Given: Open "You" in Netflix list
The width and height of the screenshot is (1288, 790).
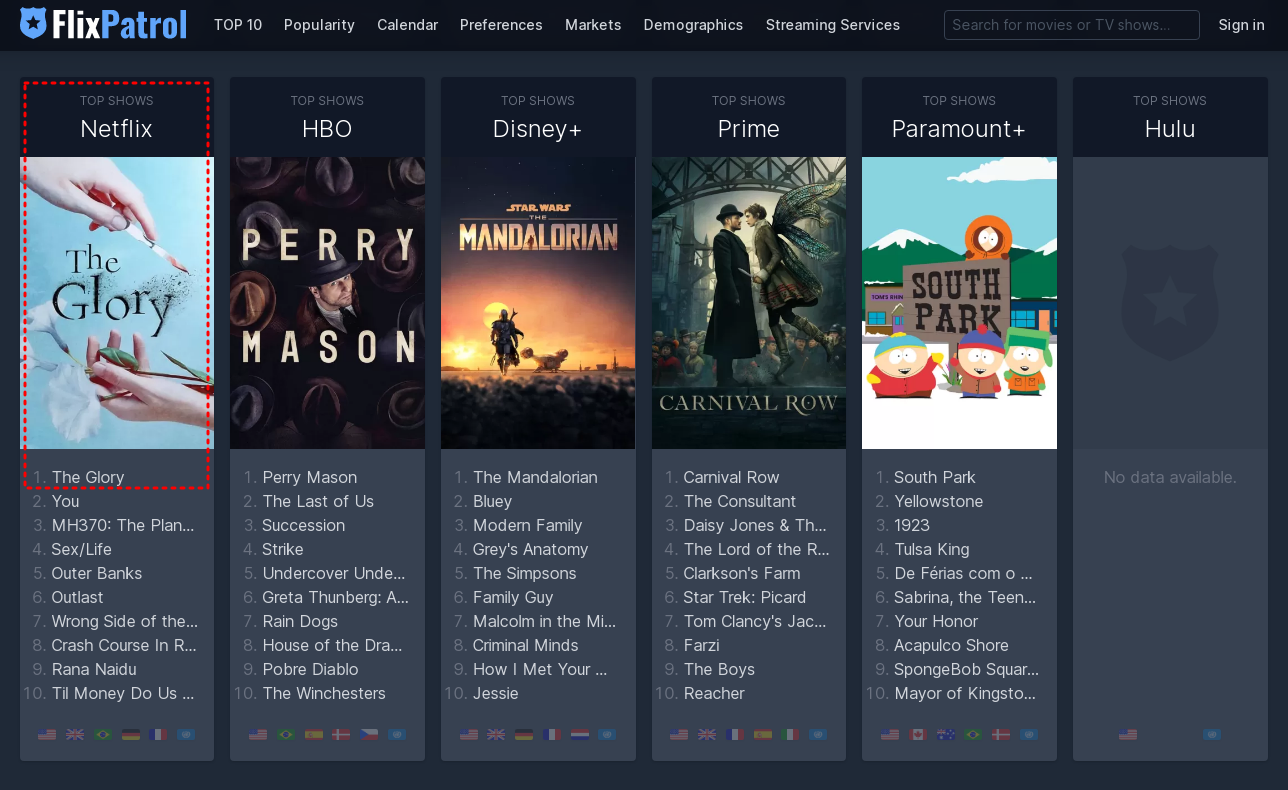Looking at the screenshot, I should (x=65, y=501).
